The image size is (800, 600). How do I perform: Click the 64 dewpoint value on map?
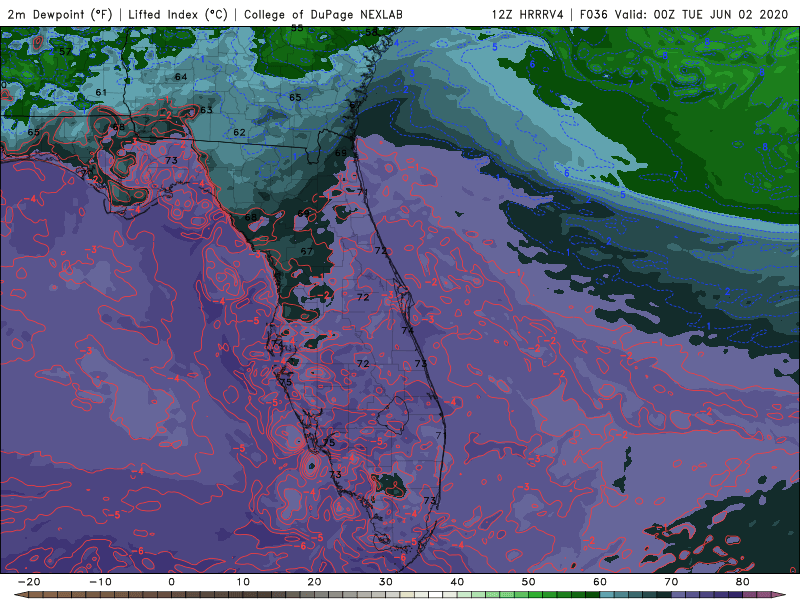click(181, 77)
